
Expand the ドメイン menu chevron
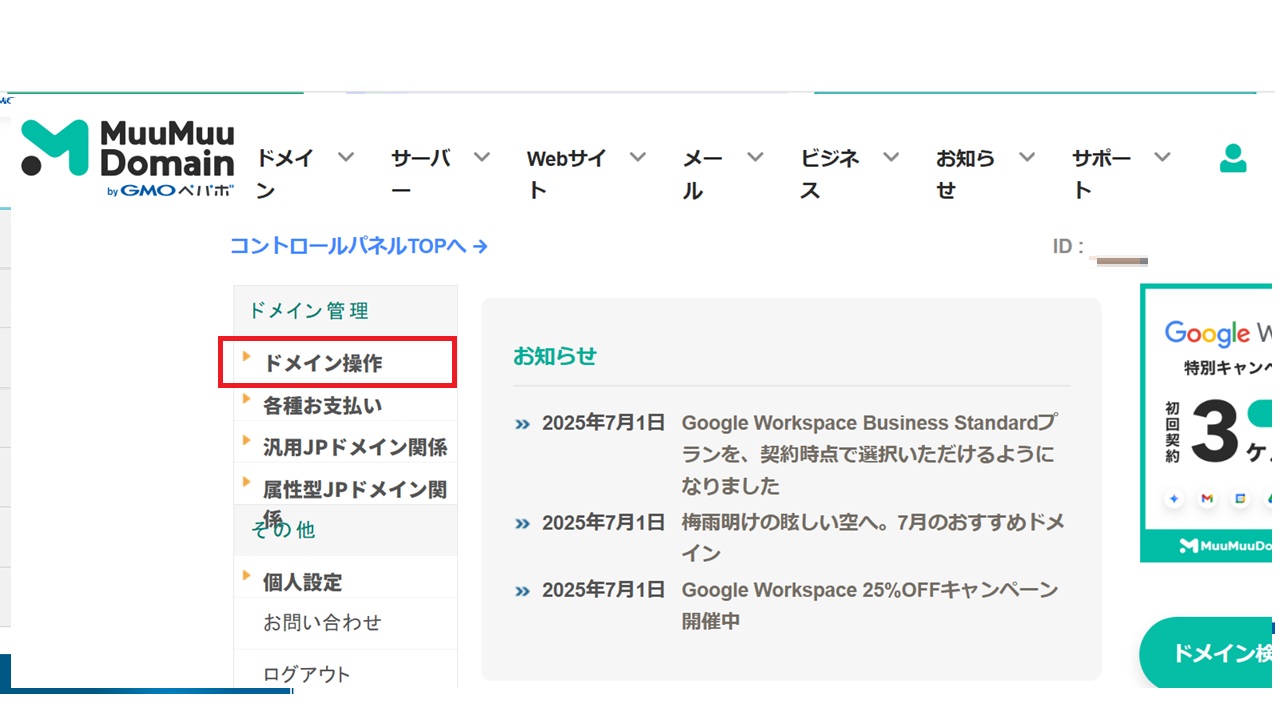click(x=346, y=157)
